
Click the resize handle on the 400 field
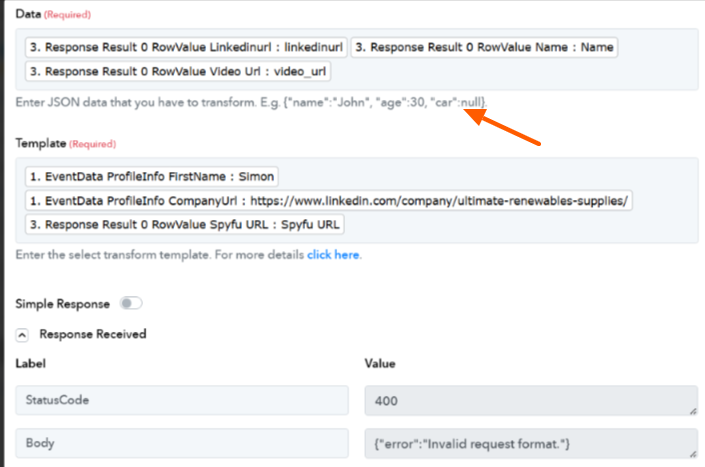point(691,410)
